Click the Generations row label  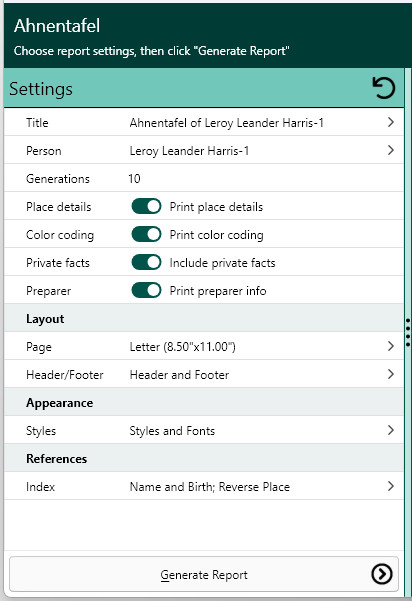58,179
